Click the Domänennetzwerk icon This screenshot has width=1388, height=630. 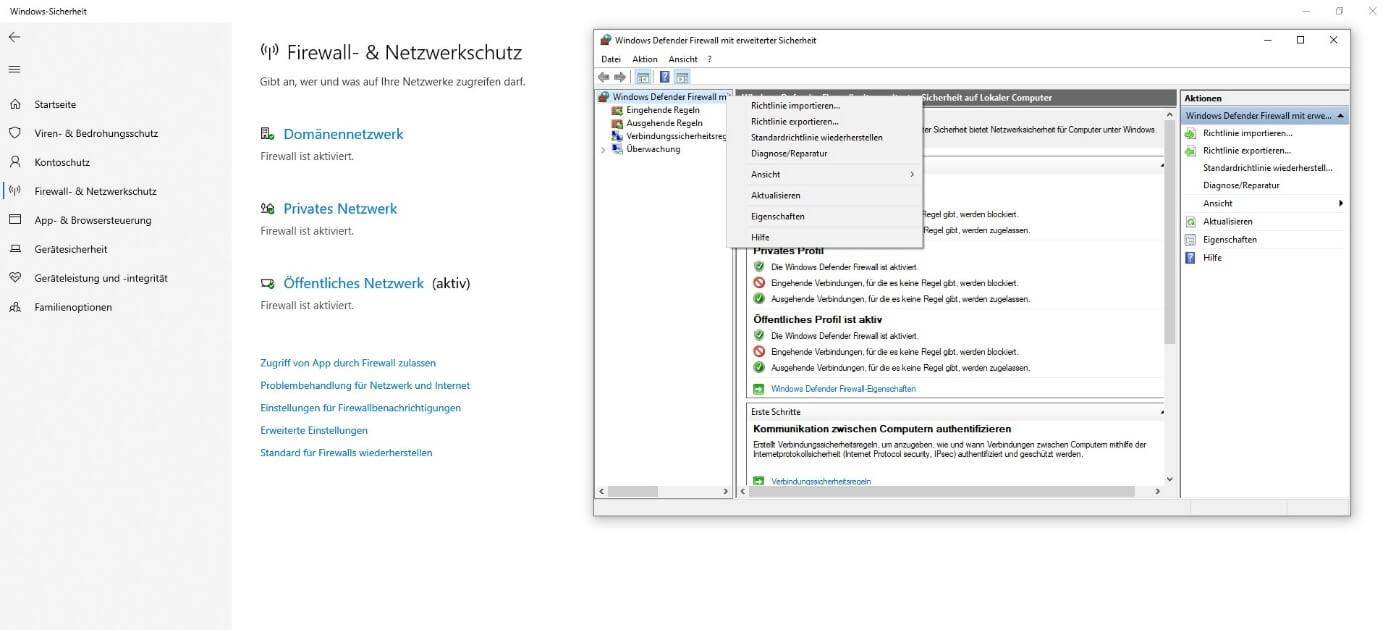(267, 134)
